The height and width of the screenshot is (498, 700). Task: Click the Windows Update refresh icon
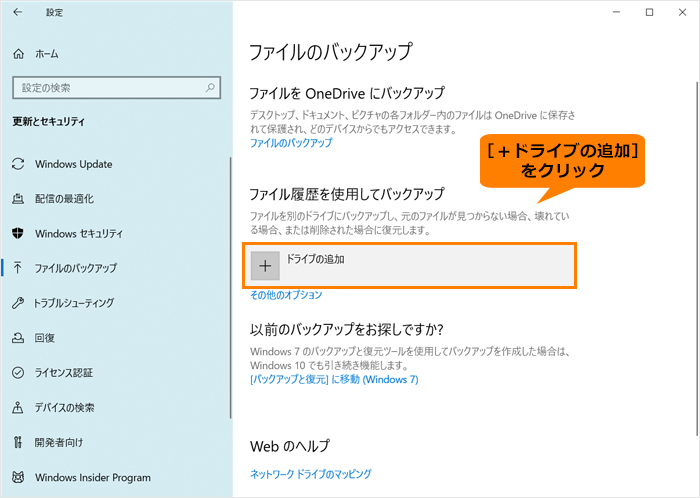[x=18, y=164]
